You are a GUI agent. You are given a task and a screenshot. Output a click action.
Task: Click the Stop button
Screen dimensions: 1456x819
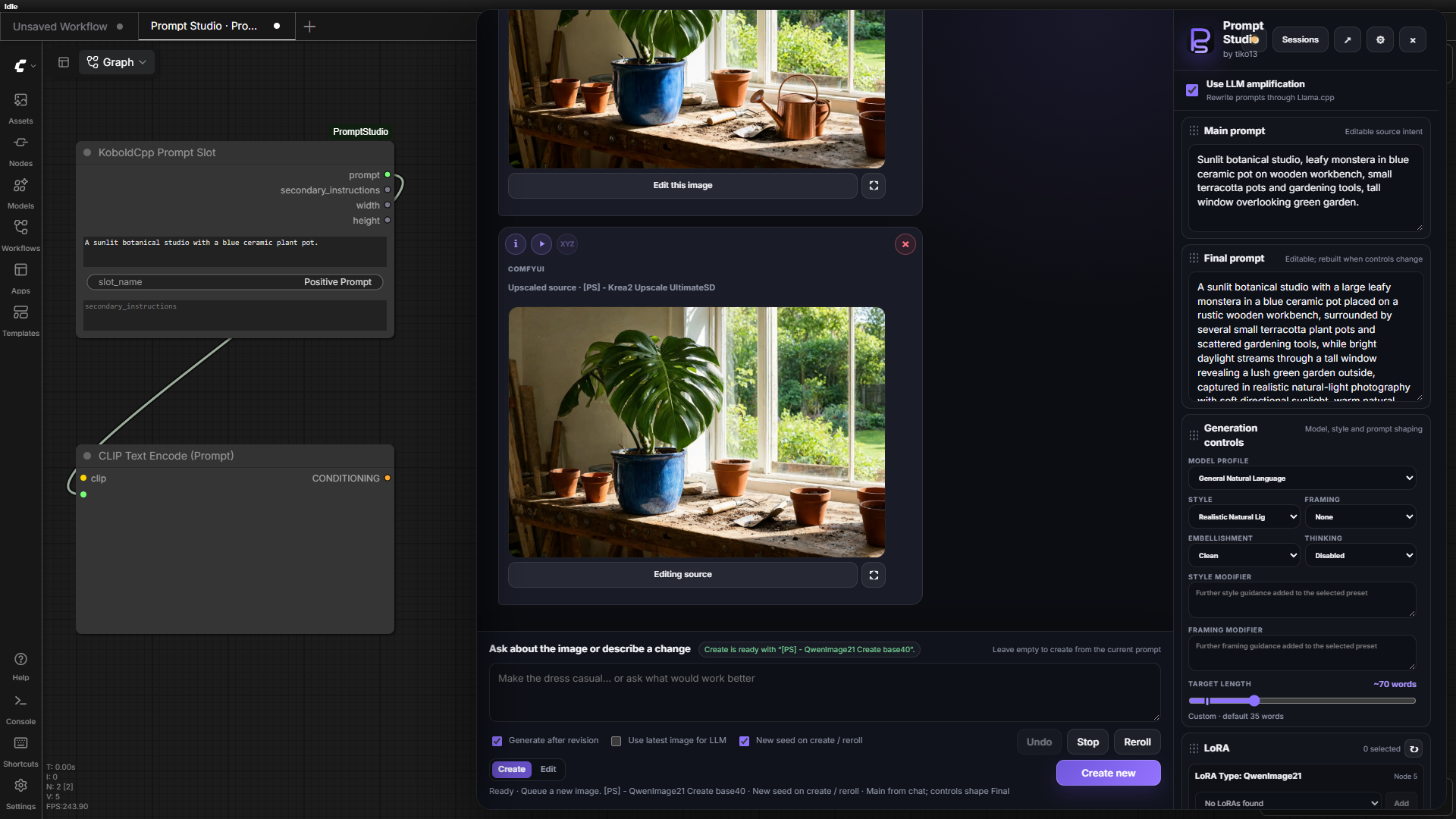[1087, 742]
